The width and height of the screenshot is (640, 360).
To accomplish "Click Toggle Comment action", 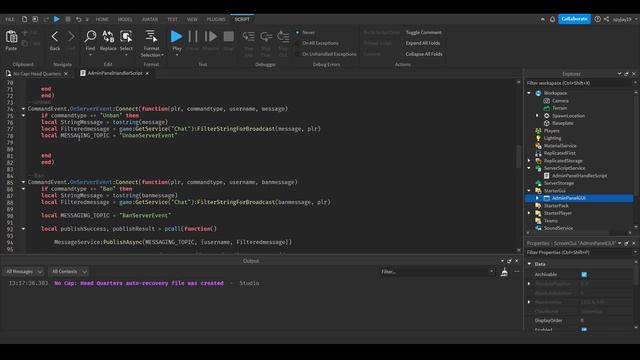I will [424, 32].
